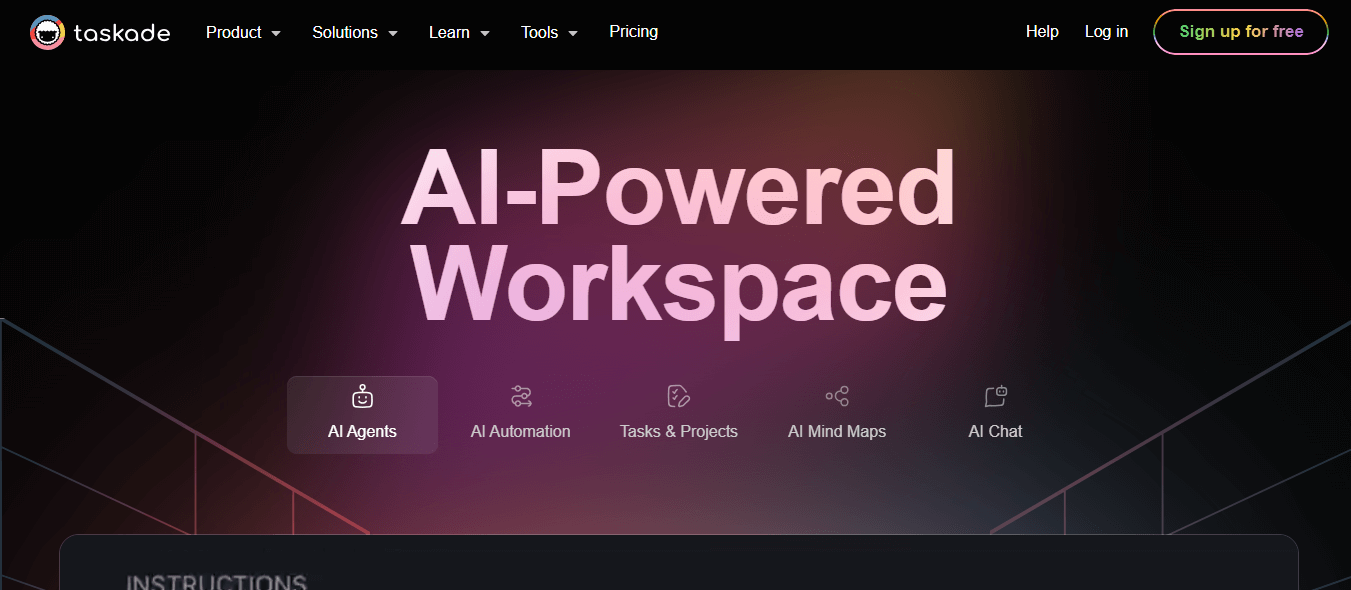Image resolution: width=1351 pixels, height=590 pixels.
Task: Click the AI Mind Maps node icon
Action: 837,397
